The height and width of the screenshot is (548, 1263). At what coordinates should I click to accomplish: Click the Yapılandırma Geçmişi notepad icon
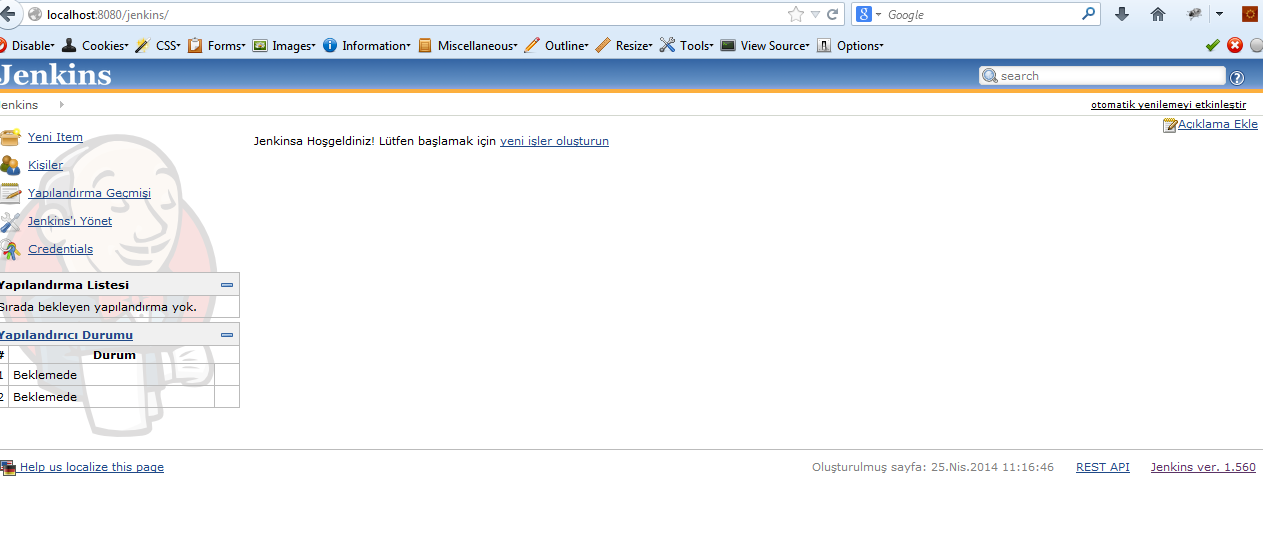click(x=10, y=193)
